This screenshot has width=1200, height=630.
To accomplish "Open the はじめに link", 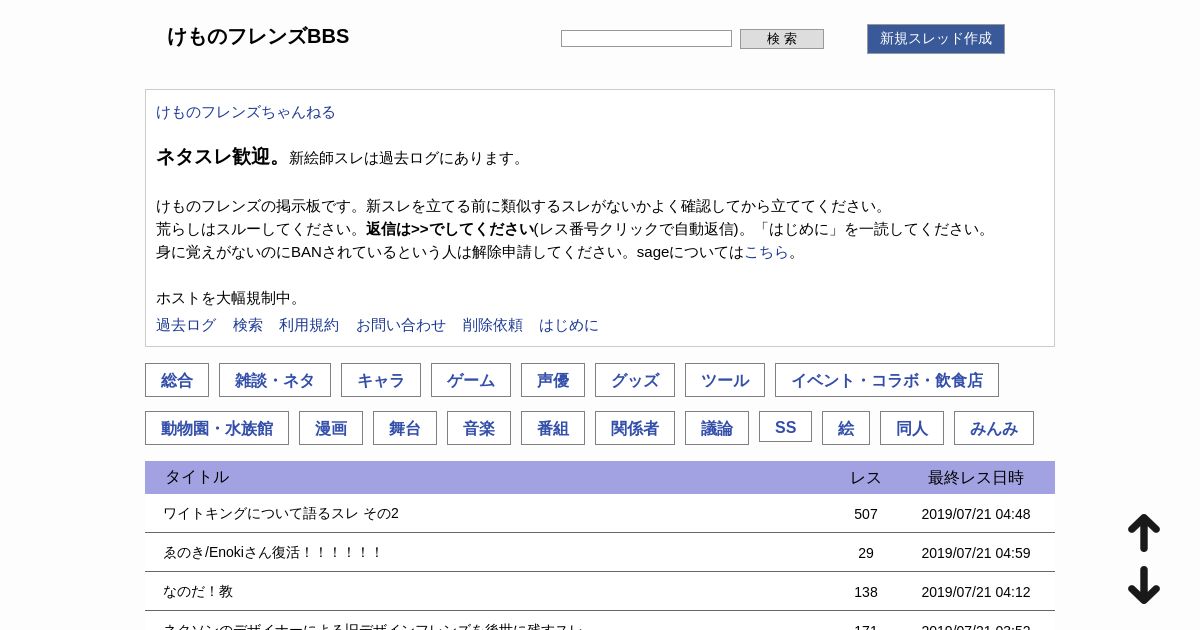I will pyautogui.click(x=569, y=325).
